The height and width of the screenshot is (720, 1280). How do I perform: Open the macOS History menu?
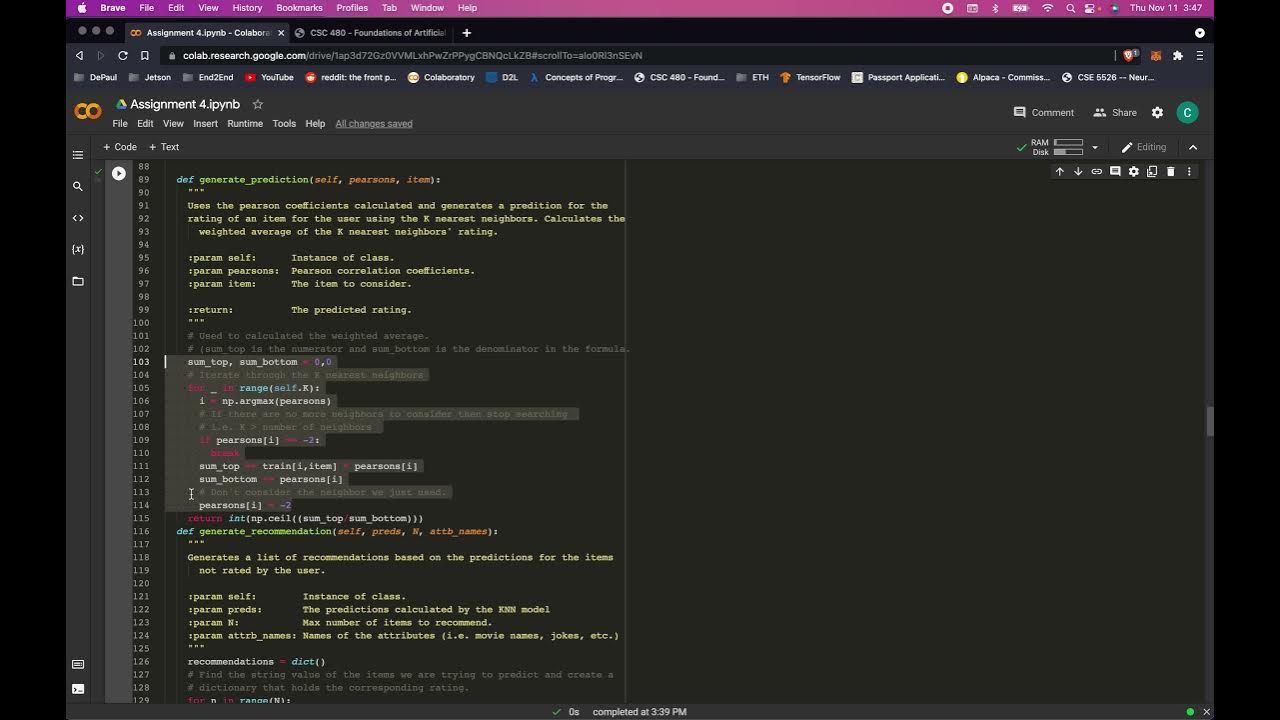[247, 8]
